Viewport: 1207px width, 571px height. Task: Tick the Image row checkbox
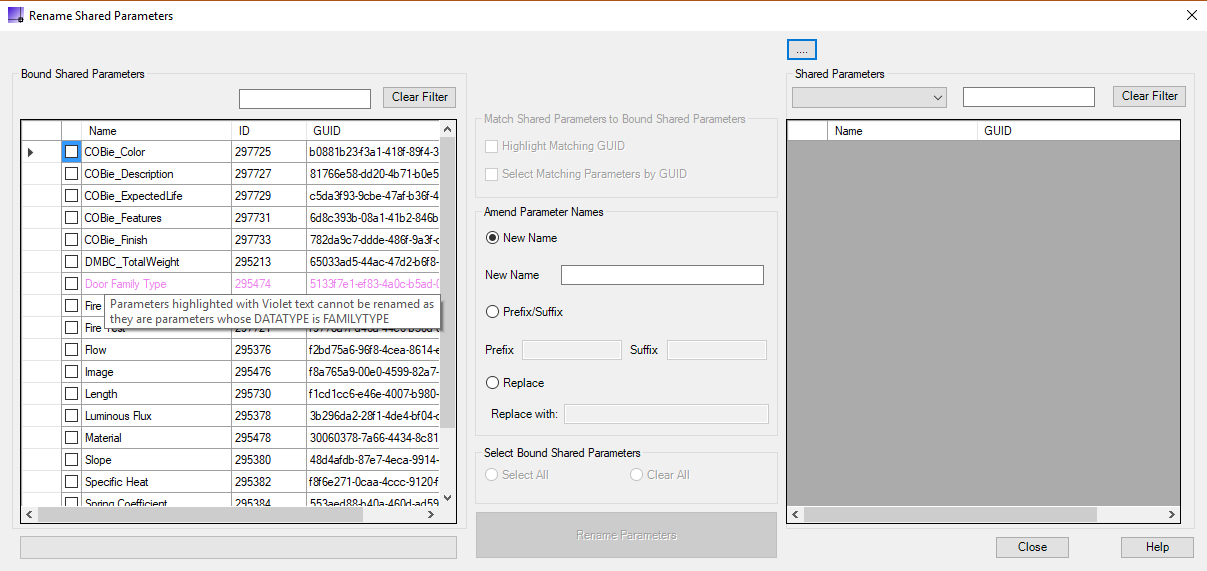pos(71,372)
